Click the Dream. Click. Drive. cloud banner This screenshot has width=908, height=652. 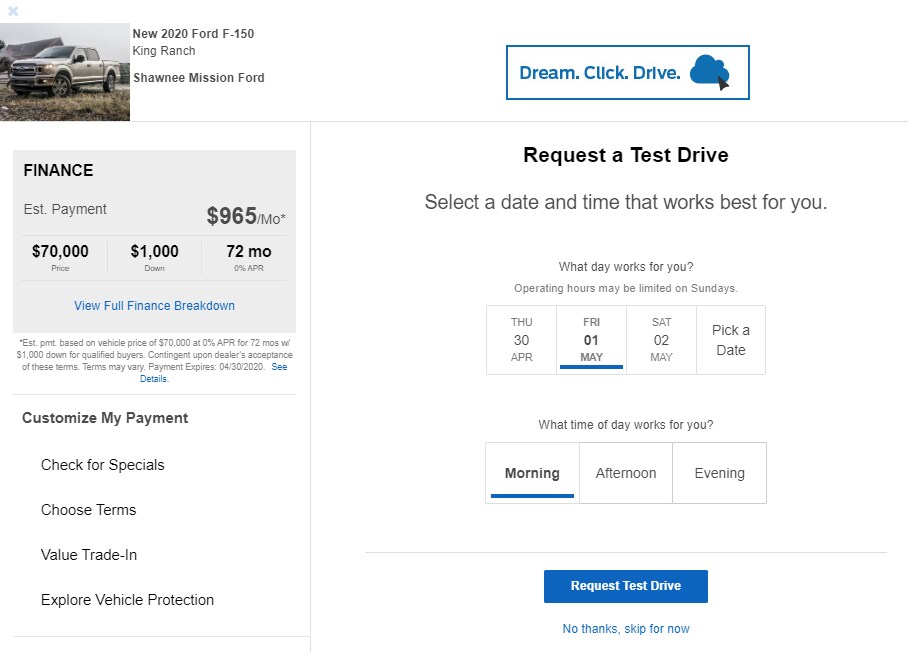[x=628, y=72]
